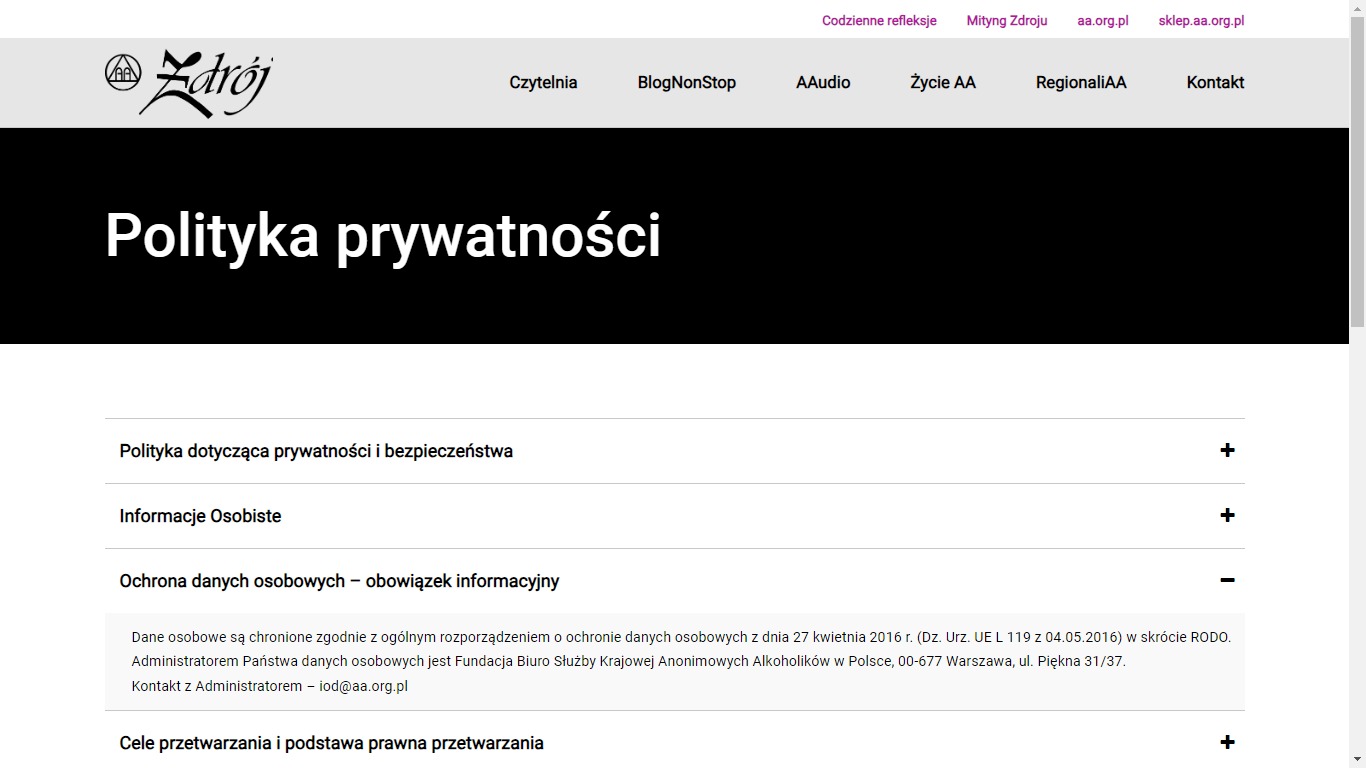This screenshot has width=1366, height=768.
Task: Click the AA circle-triangle emblem in the logo
Action: (124, 72)
